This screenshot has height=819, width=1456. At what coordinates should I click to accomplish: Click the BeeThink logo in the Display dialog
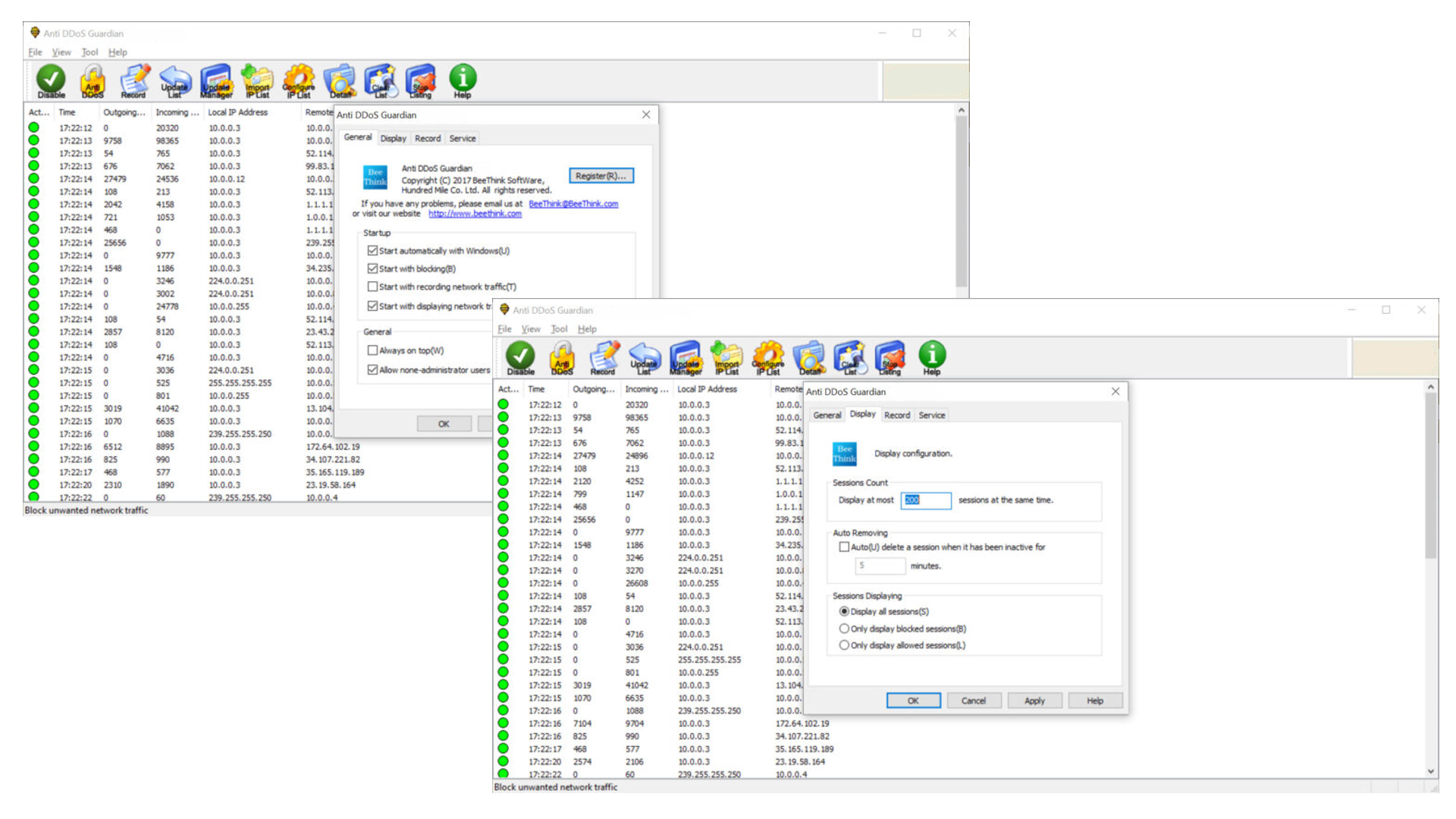coord(844,453)
